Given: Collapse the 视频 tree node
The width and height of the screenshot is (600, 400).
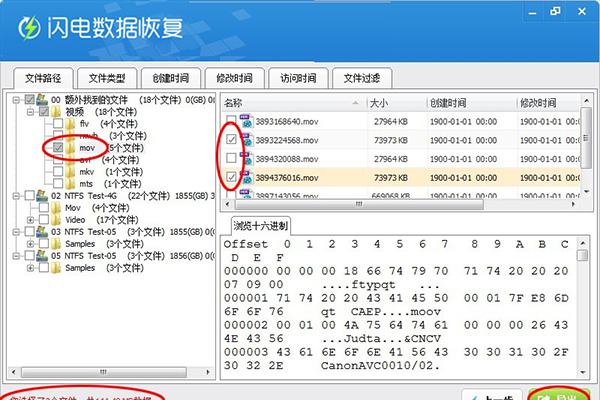Looking at the screenshot, I should pyautogui.click(x=30, y=112).
